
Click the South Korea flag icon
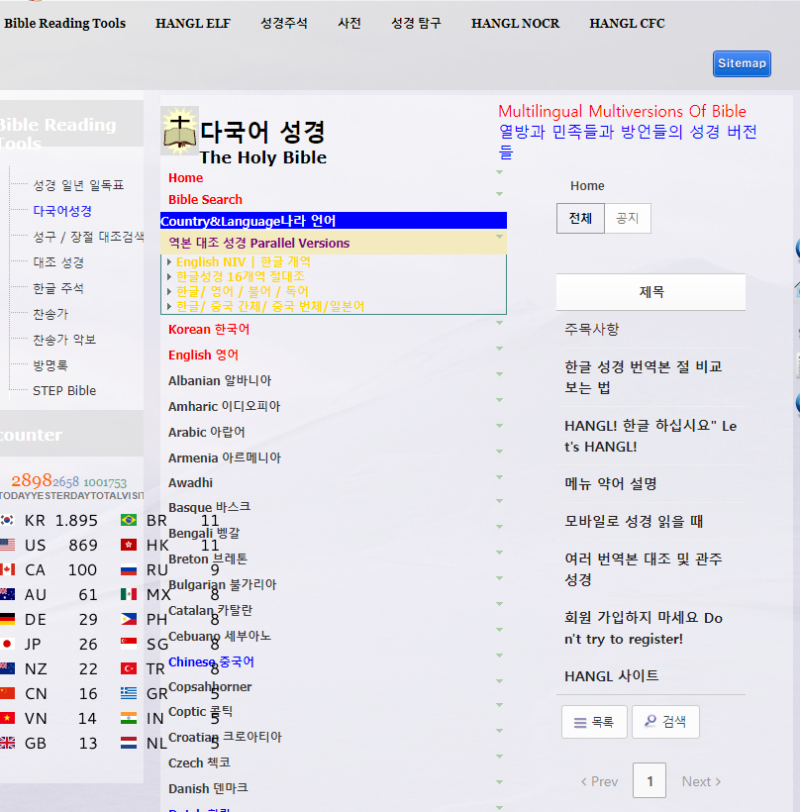(7, 520)
